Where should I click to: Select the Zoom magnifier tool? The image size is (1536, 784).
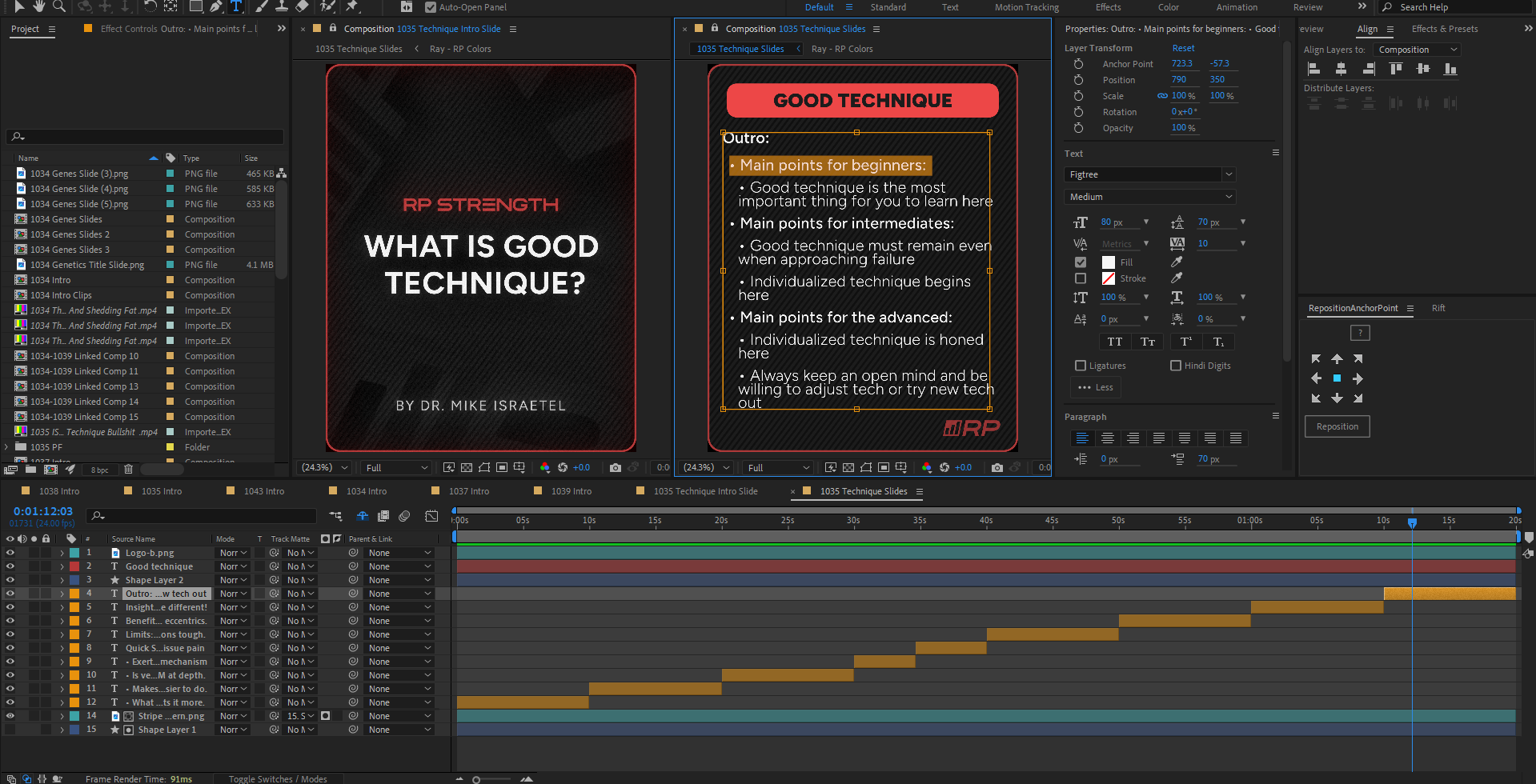(59, 6)
